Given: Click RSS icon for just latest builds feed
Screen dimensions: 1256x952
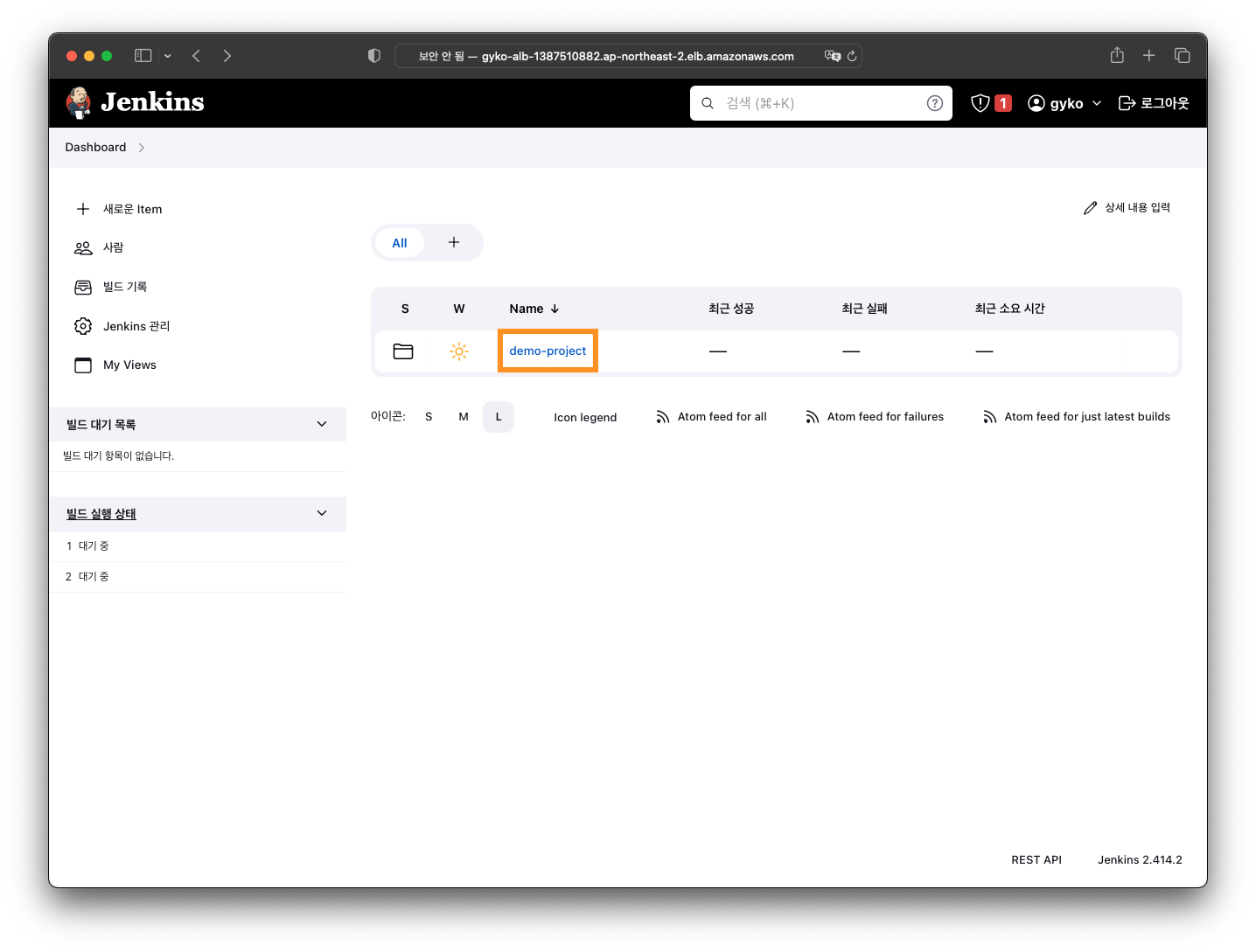Looking at the screenshot, I should tap(990, 417).
